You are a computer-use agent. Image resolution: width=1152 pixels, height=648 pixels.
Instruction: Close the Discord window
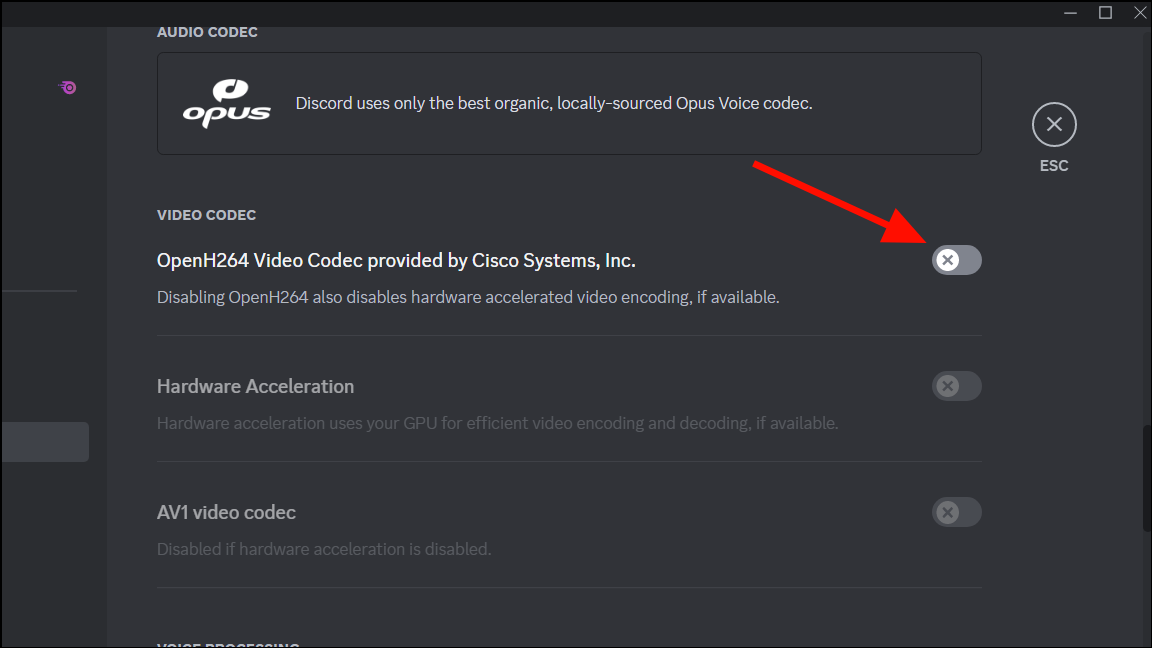tap(1140, 12)
